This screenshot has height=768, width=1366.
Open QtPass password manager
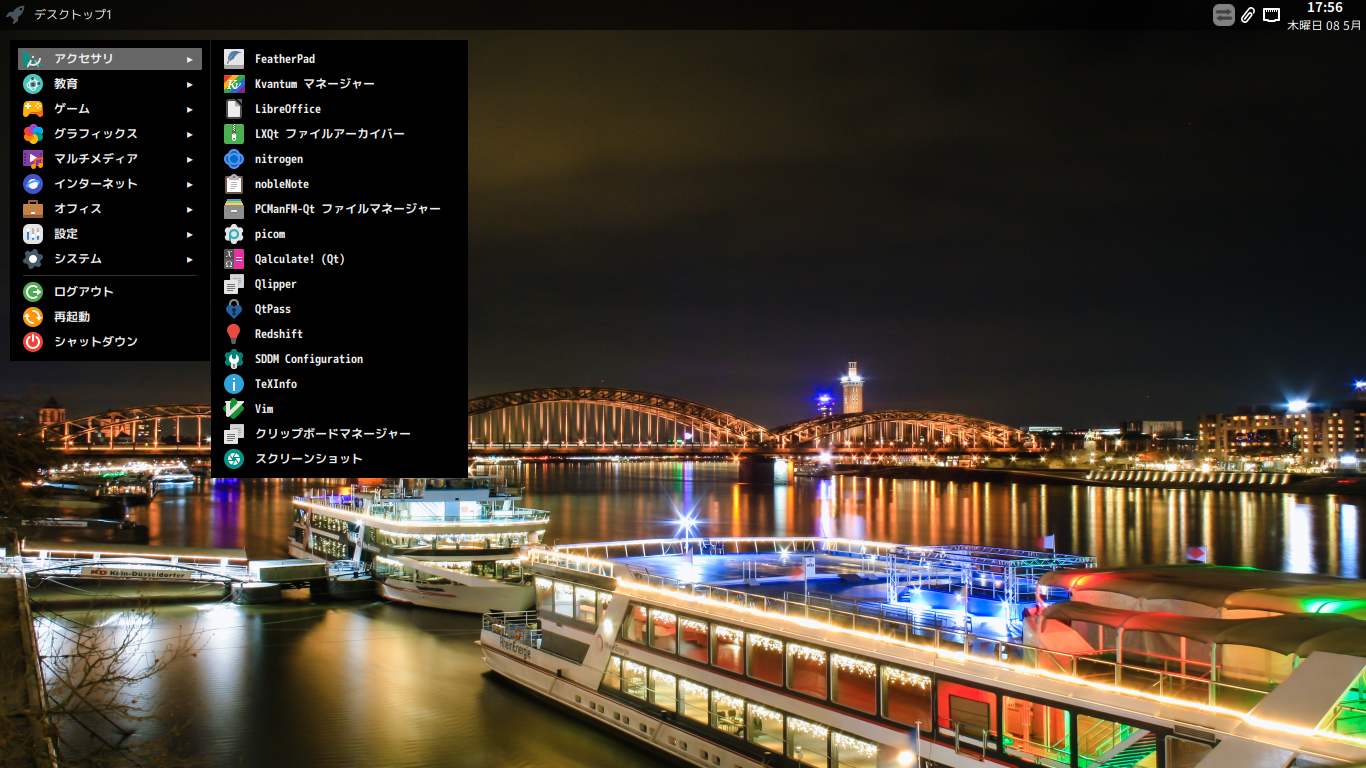tap(273, 308)
